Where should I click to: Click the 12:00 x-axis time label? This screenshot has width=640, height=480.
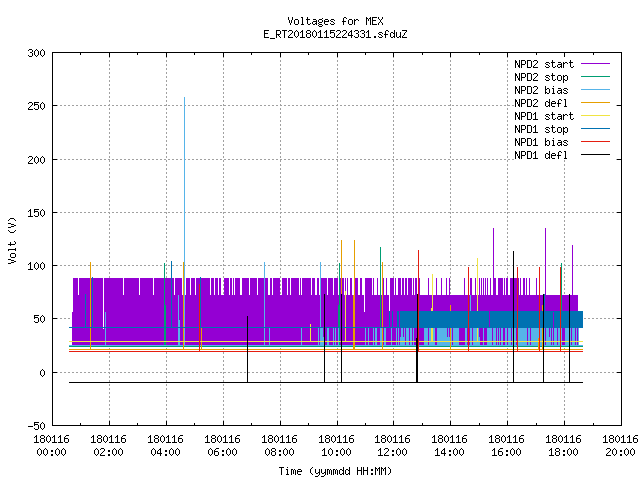coord(393,452)
